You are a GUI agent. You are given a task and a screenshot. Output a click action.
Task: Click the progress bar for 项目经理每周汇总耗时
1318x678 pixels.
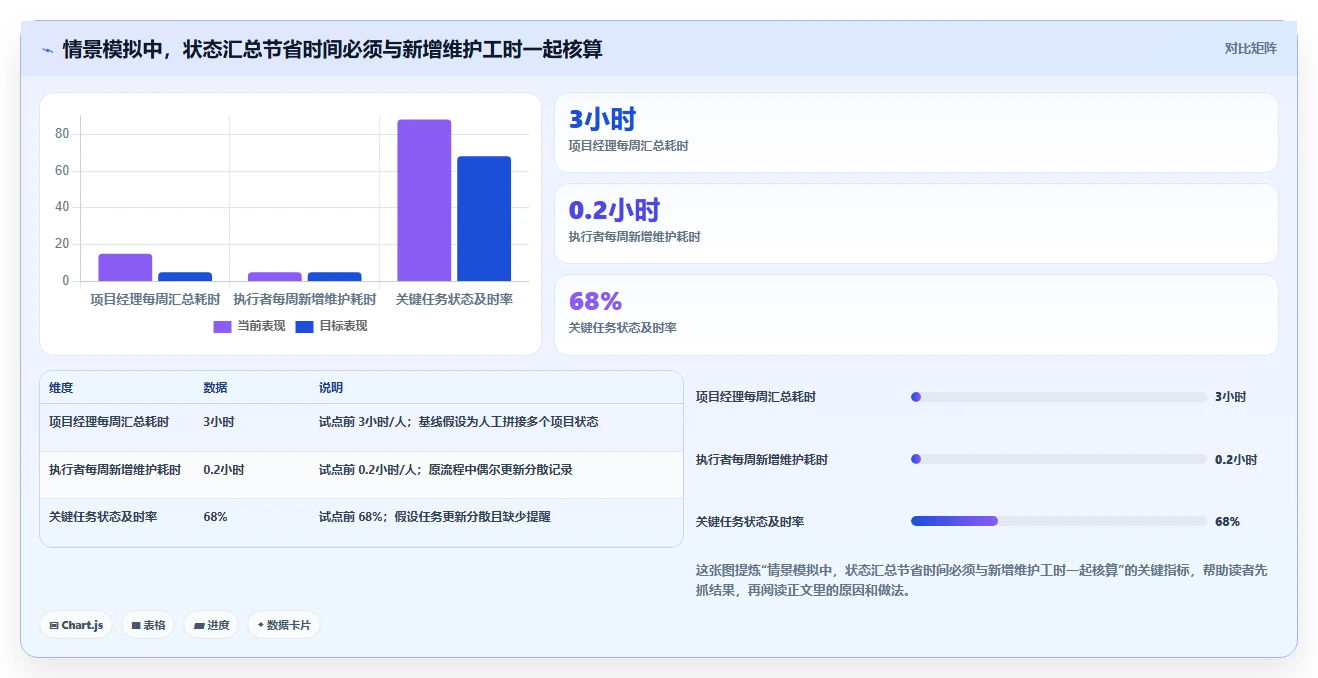pyautogui.click(x=1058, y=397)
